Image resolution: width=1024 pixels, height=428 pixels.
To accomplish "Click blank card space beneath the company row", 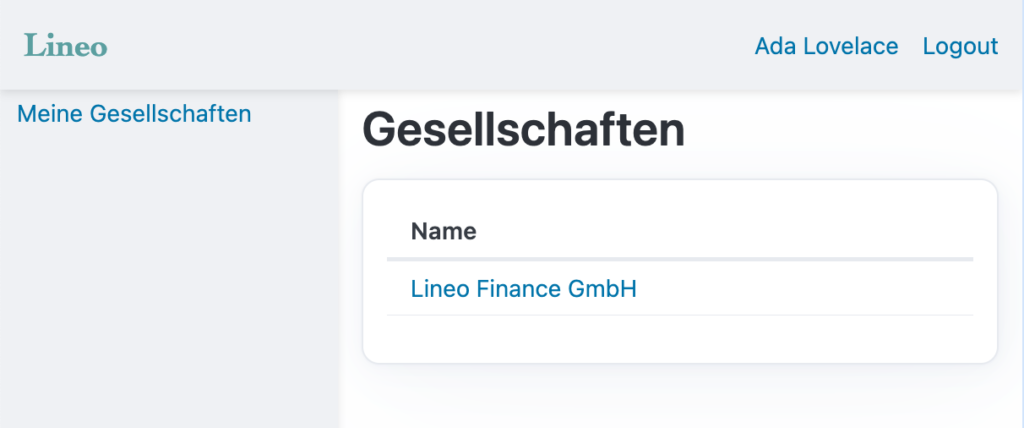I will coord(680,338).
